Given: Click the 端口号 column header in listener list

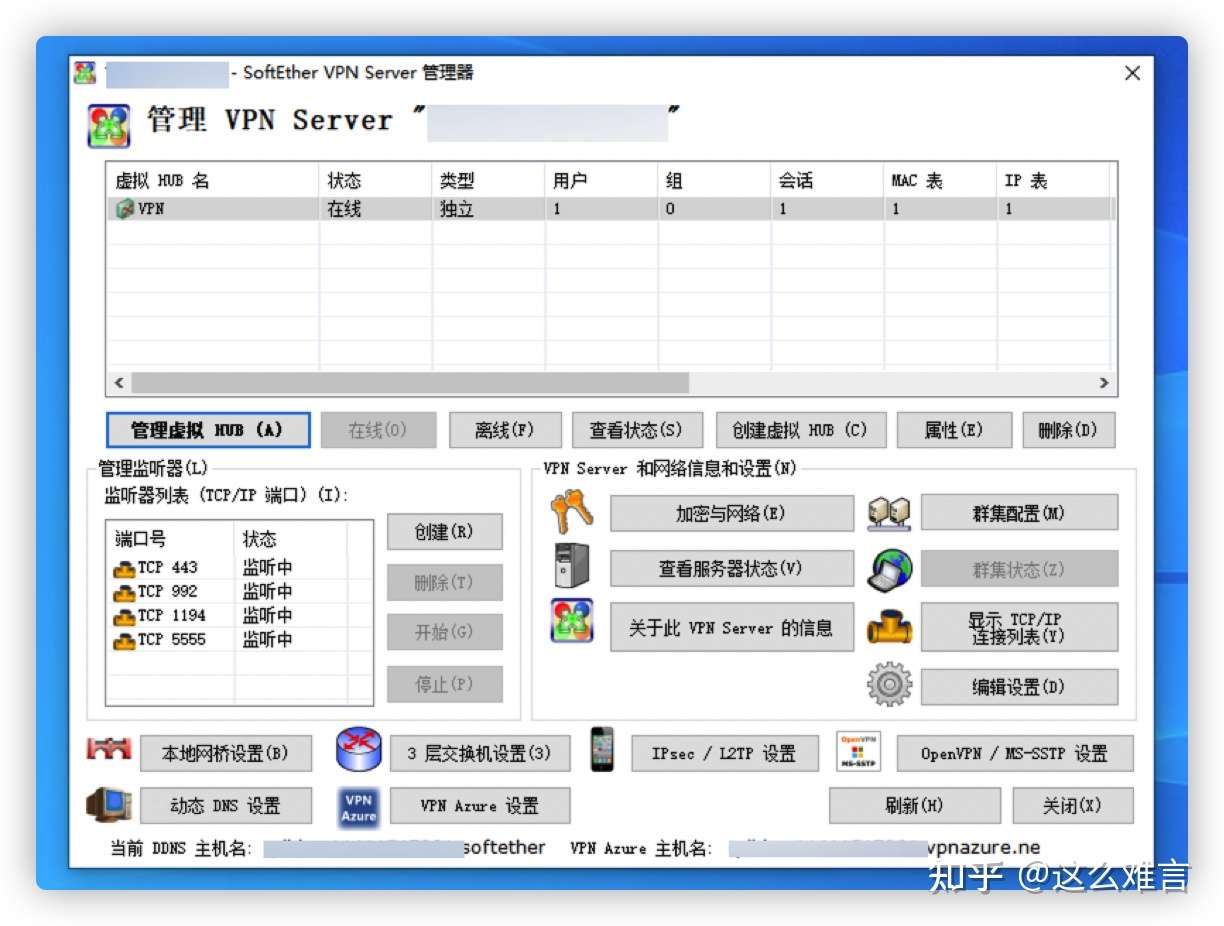Looking at the screenshot, I should coord(170,539).
